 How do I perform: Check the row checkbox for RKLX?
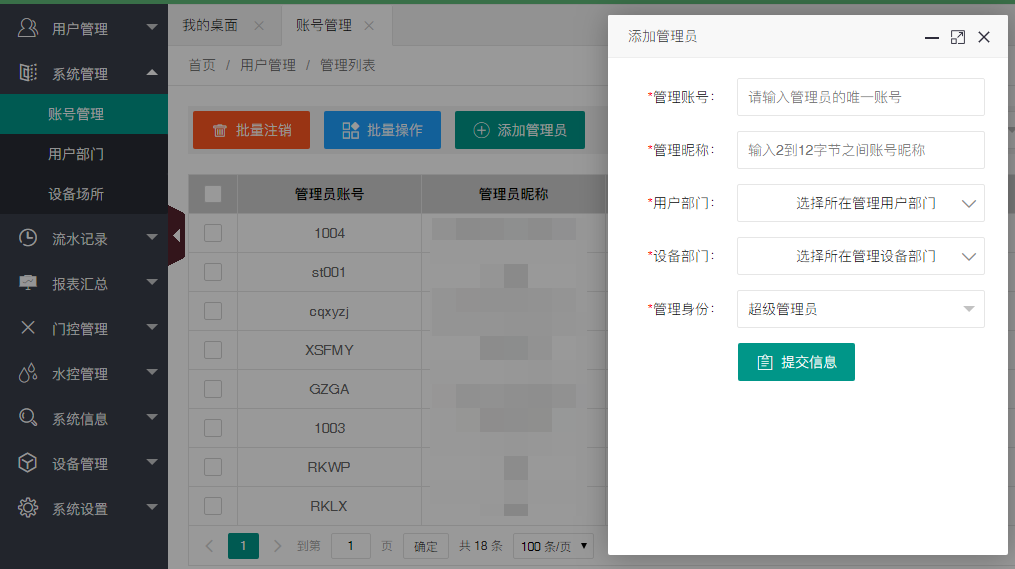[213, 506]
